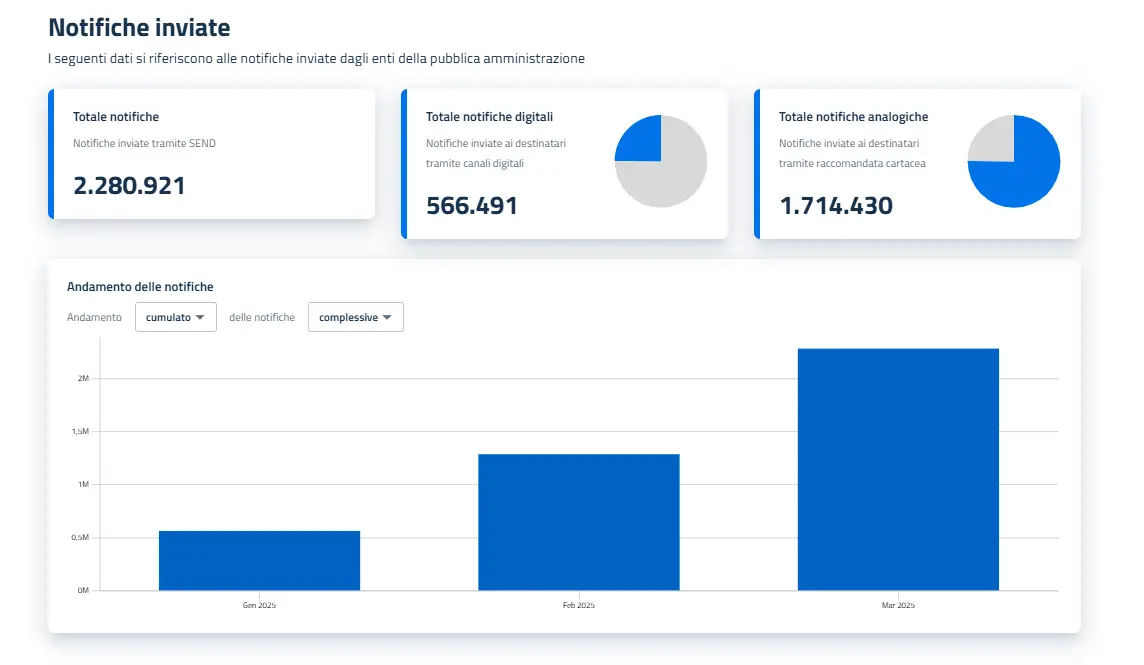Viewport: 1144px width, 665px height.
Task: Click the 'Gen 2025' axis label
Action: pyautogui.click(x=259, y=606)
